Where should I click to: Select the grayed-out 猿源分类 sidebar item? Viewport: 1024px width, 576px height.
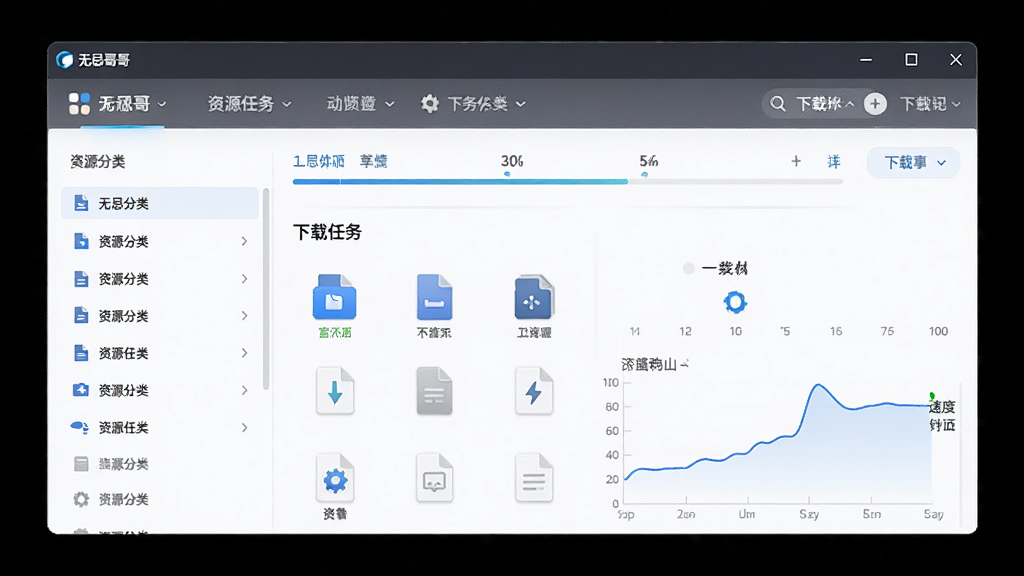click(x=123, y=464)
